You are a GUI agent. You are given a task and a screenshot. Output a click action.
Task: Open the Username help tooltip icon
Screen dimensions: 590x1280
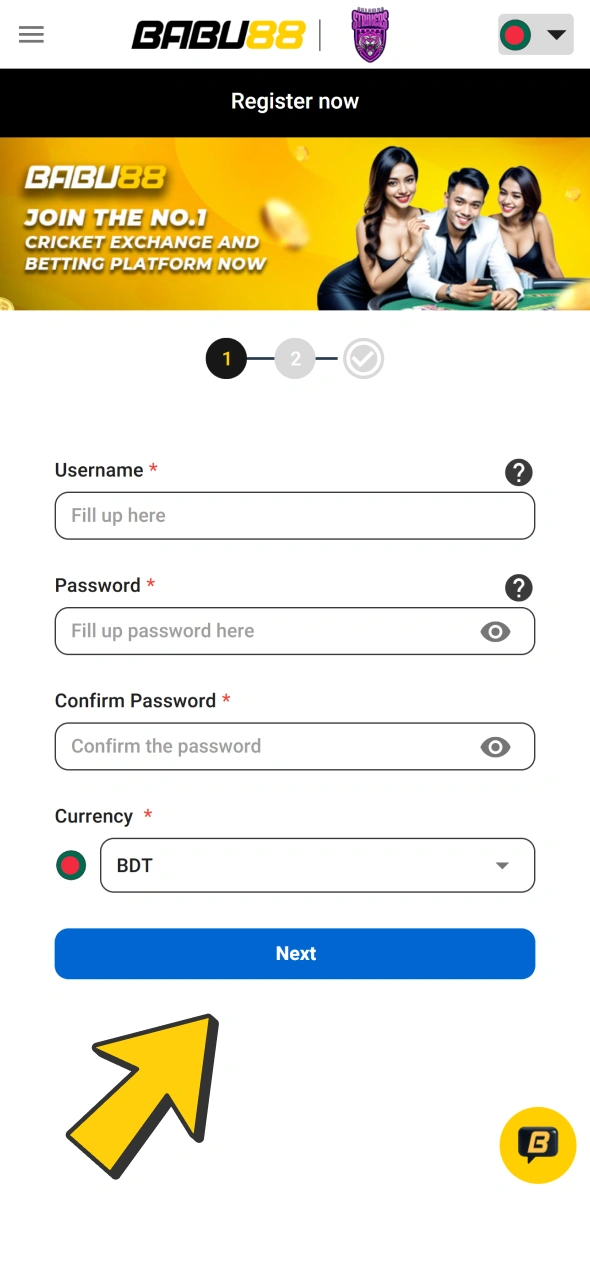point(519,472)
